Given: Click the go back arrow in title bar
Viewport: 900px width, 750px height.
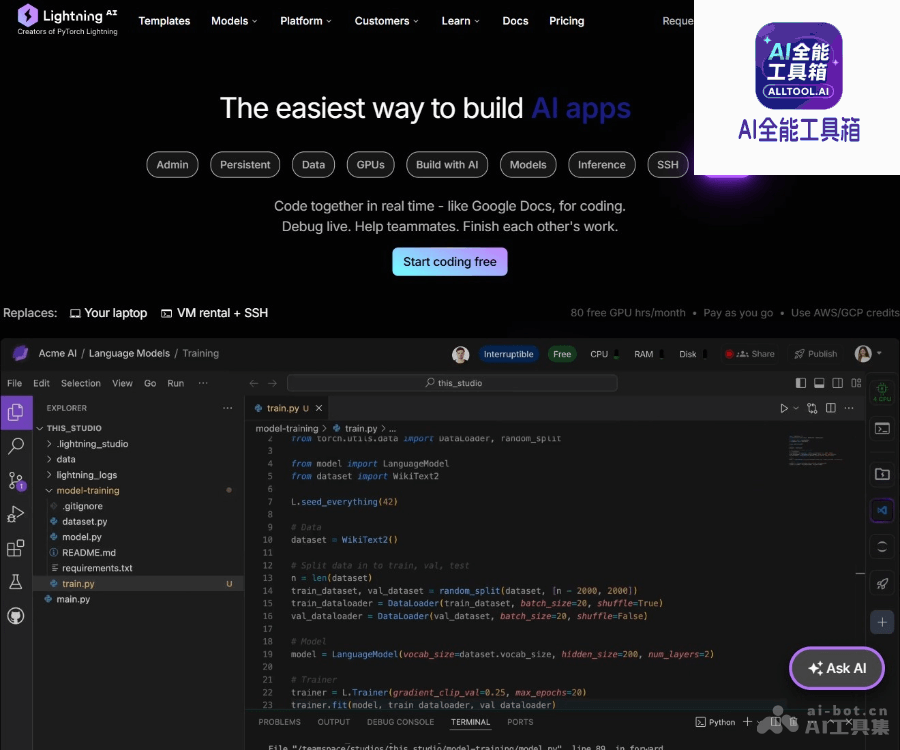Looking at the screenshot, I should point(254,383).
